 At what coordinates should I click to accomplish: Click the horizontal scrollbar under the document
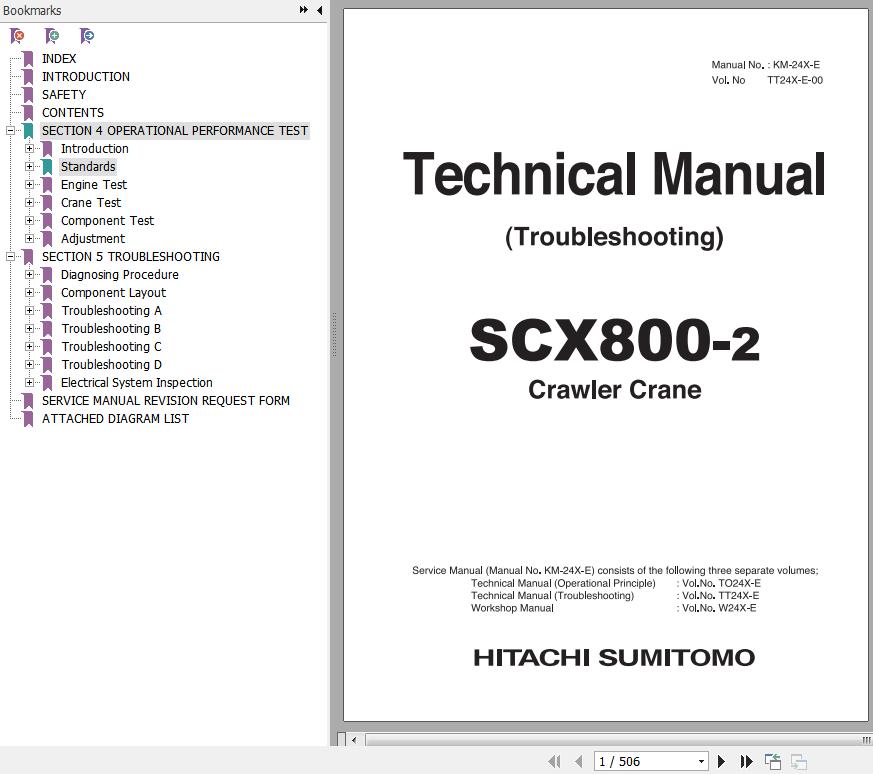pyautogui.click(x=610, y=740)
